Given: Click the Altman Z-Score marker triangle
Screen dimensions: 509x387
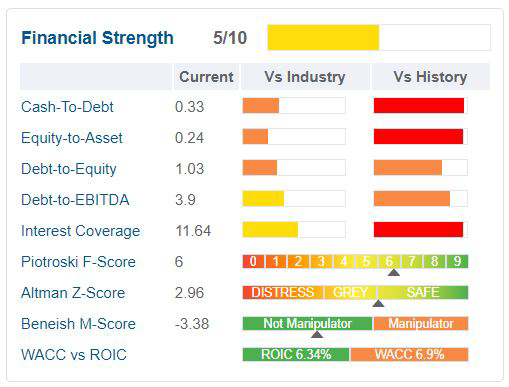Looking at the screenshot, I should coord(378,303).
